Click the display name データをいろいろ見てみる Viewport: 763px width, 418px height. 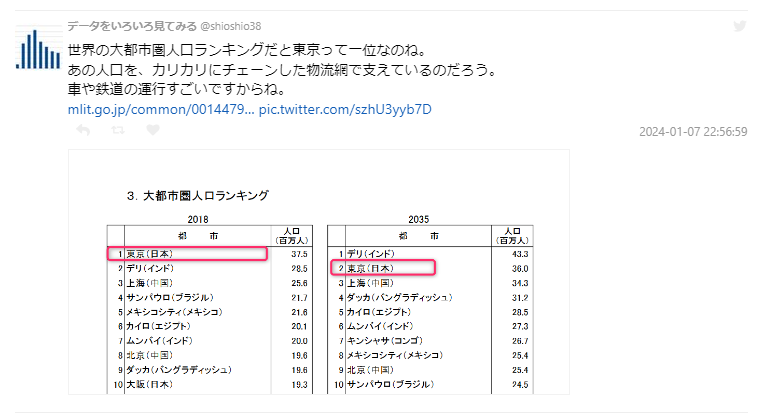[132, 26]
